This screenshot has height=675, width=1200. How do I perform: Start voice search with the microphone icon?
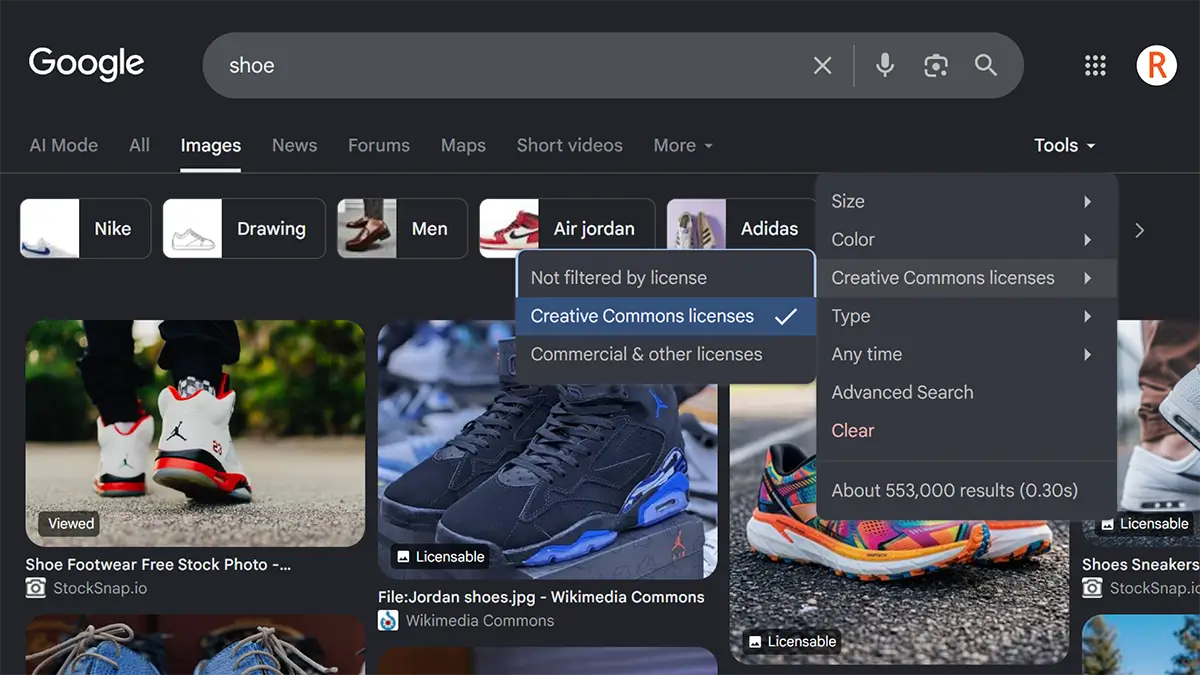(x=885, y=66)
